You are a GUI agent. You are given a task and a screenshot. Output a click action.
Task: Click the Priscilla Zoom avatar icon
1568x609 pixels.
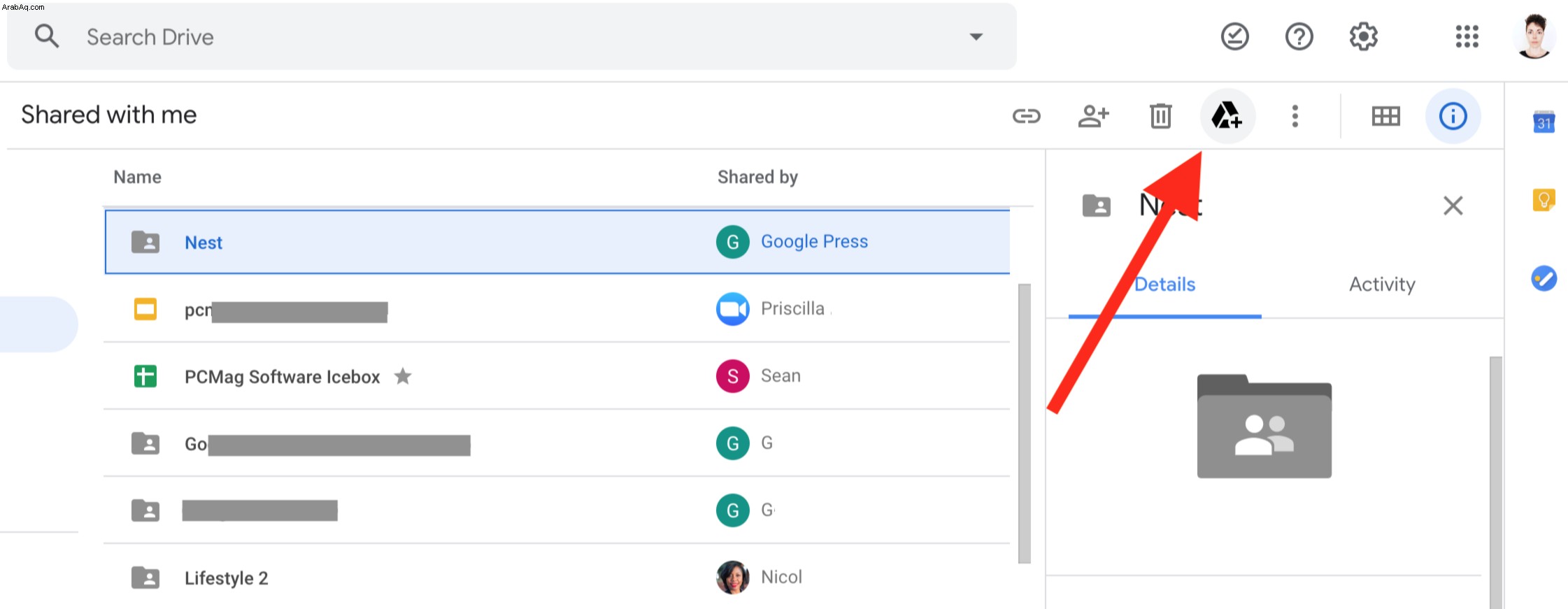click(x=733, y=309)
